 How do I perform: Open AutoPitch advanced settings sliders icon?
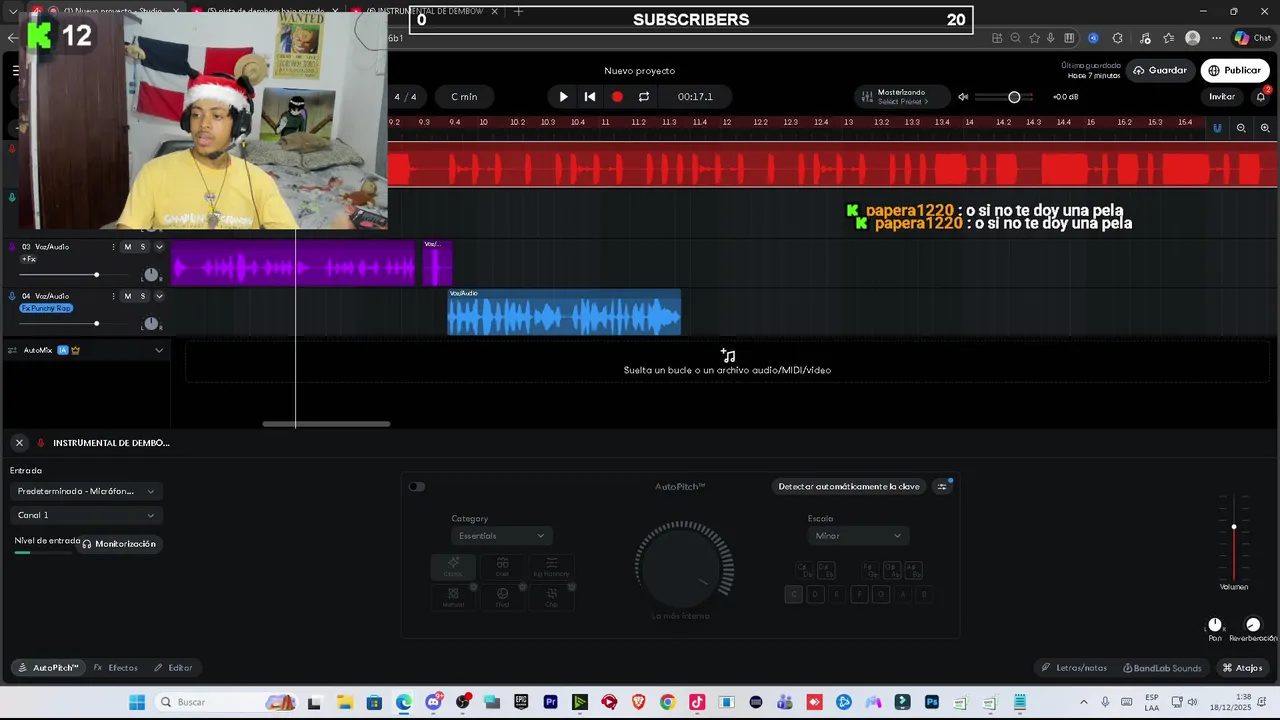942,487
